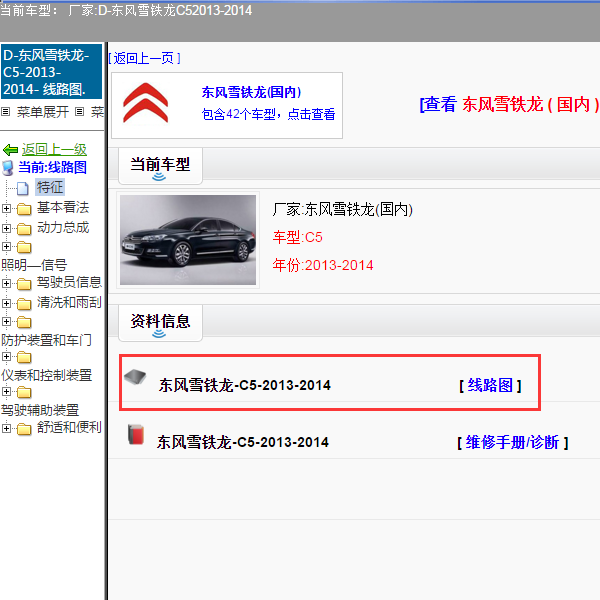Open the 当前车型 section tab
Image resolution: width=600 pixels, height=600 pixels.
point(160,166)
